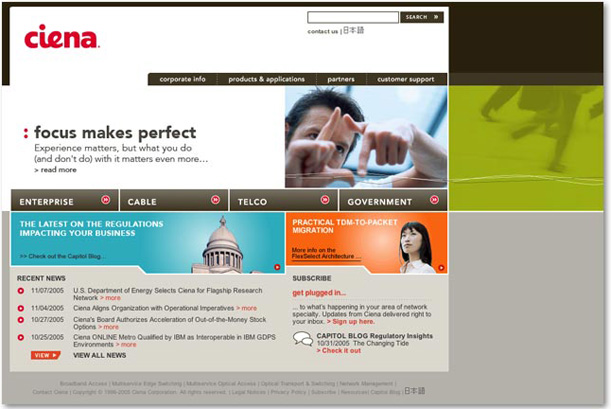Click read more under focus makes perfect
The image size is (611, 409).
[55, 170]
